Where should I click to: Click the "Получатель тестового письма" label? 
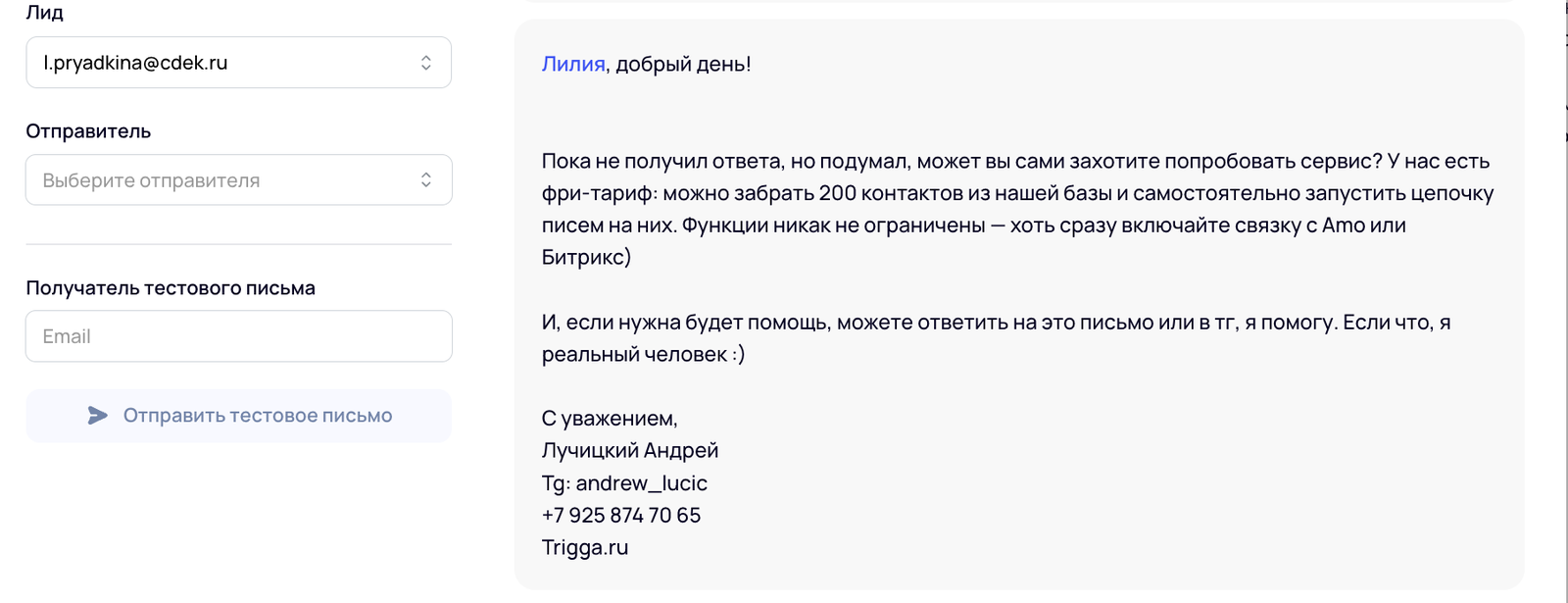pos(171,288)
